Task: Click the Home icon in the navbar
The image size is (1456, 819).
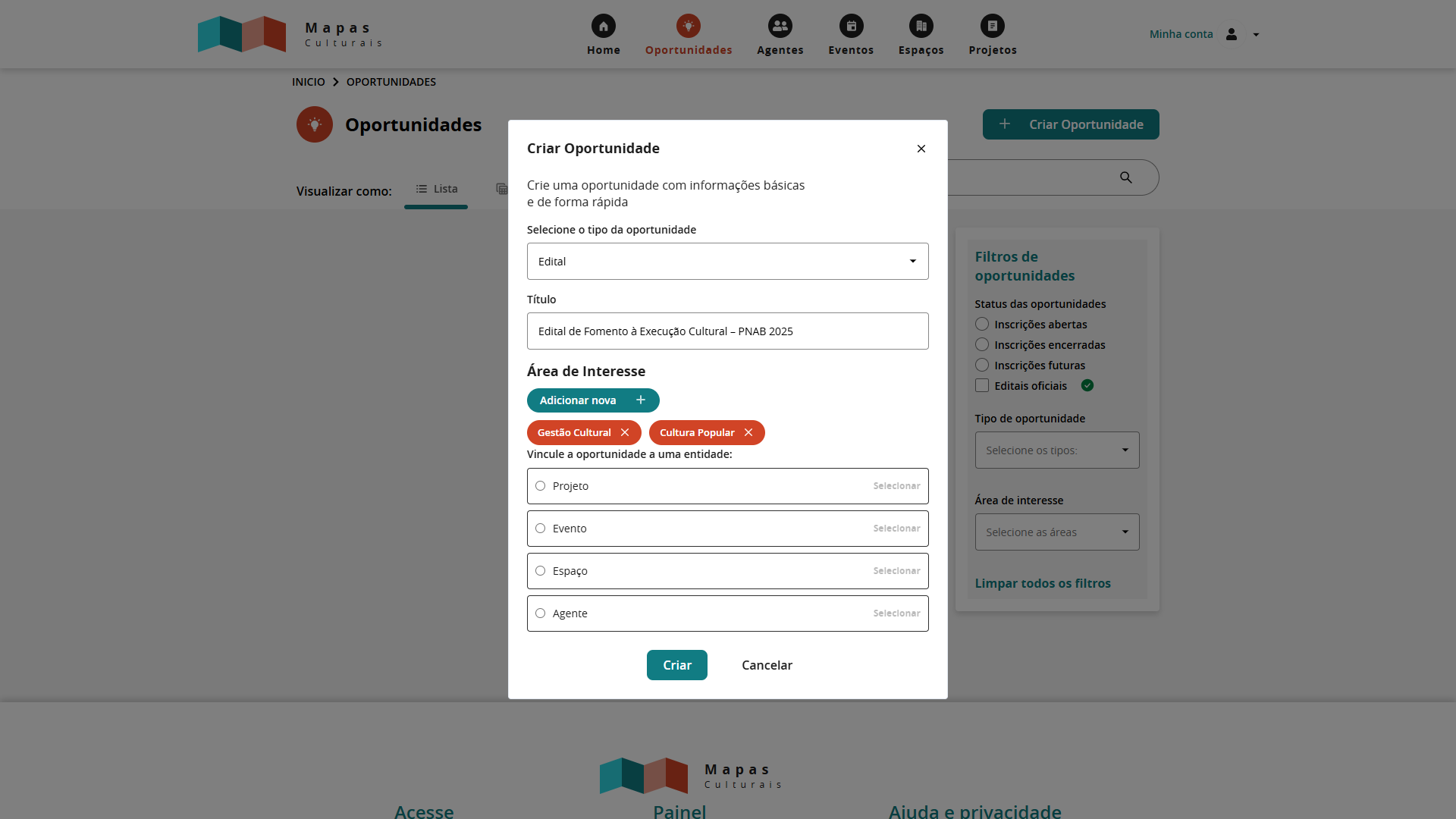Action: (x=603, y=26)
